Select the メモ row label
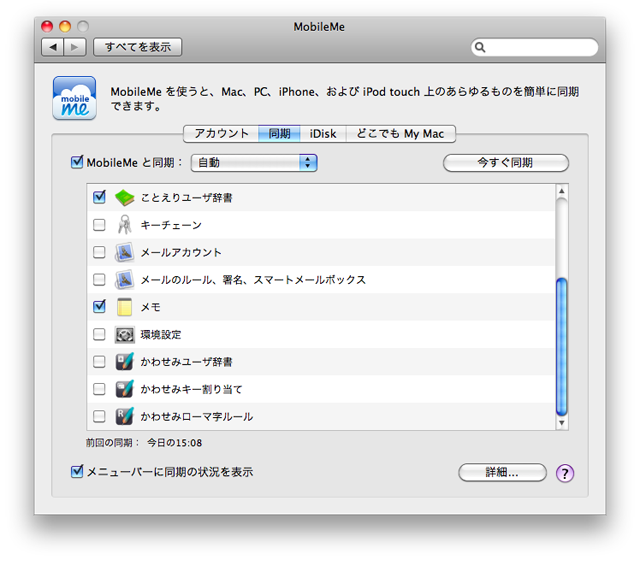640x566 pixels. 151,307
